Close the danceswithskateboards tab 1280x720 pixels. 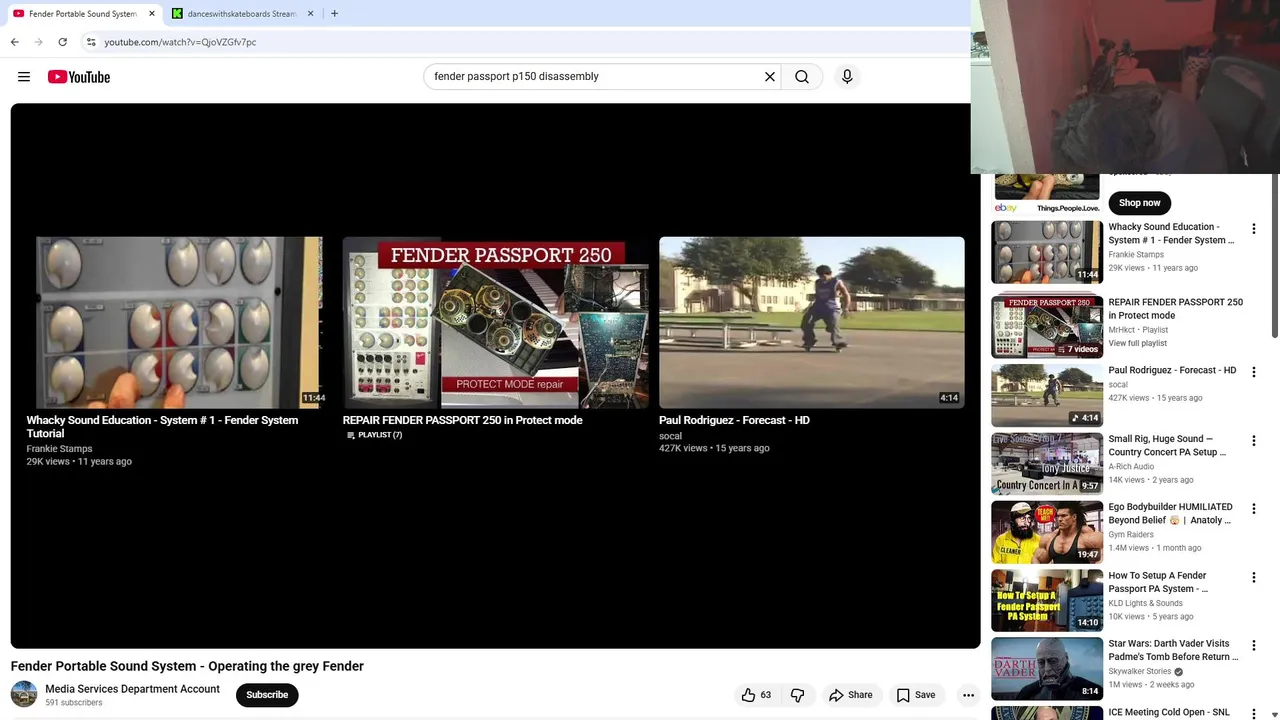[310, 14]
